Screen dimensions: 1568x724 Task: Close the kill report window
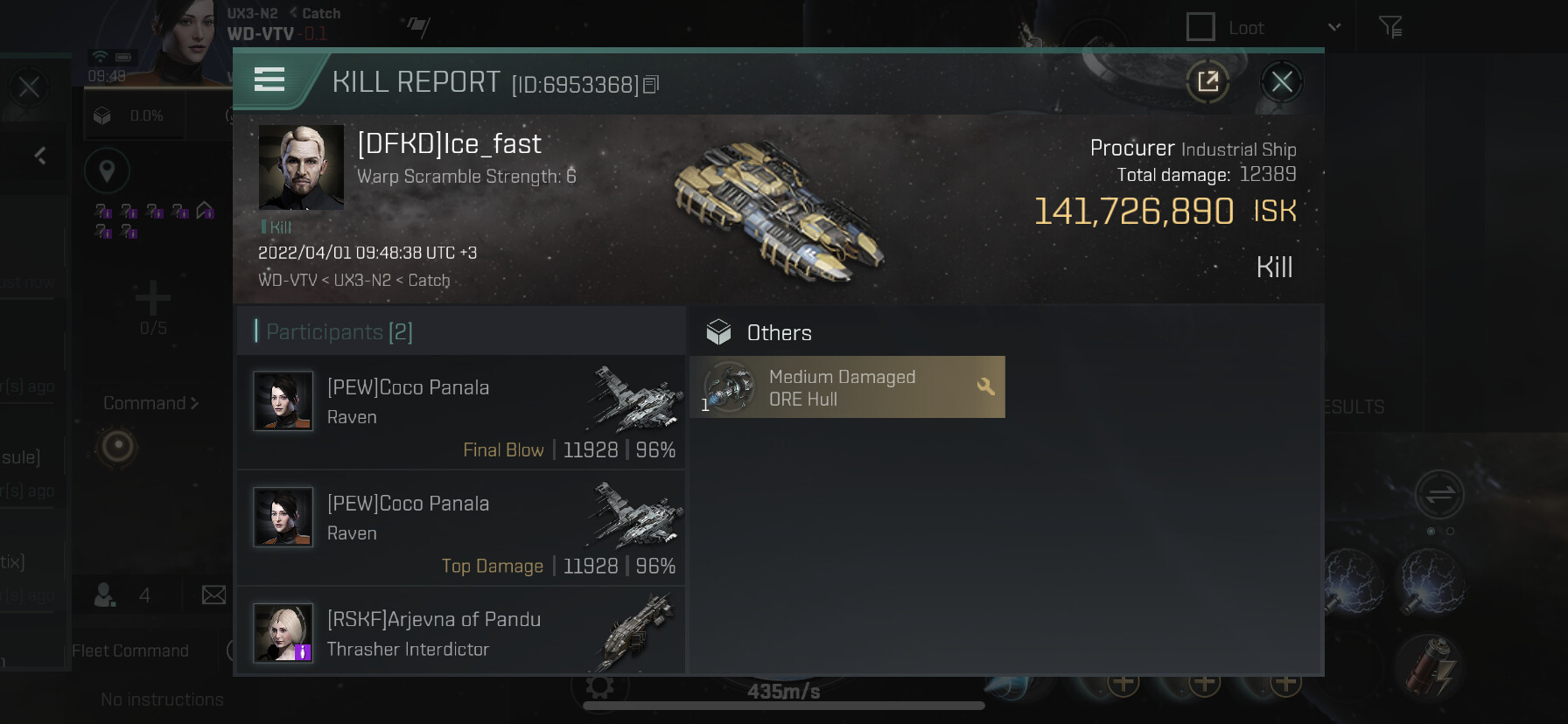tap(1282, 82)
